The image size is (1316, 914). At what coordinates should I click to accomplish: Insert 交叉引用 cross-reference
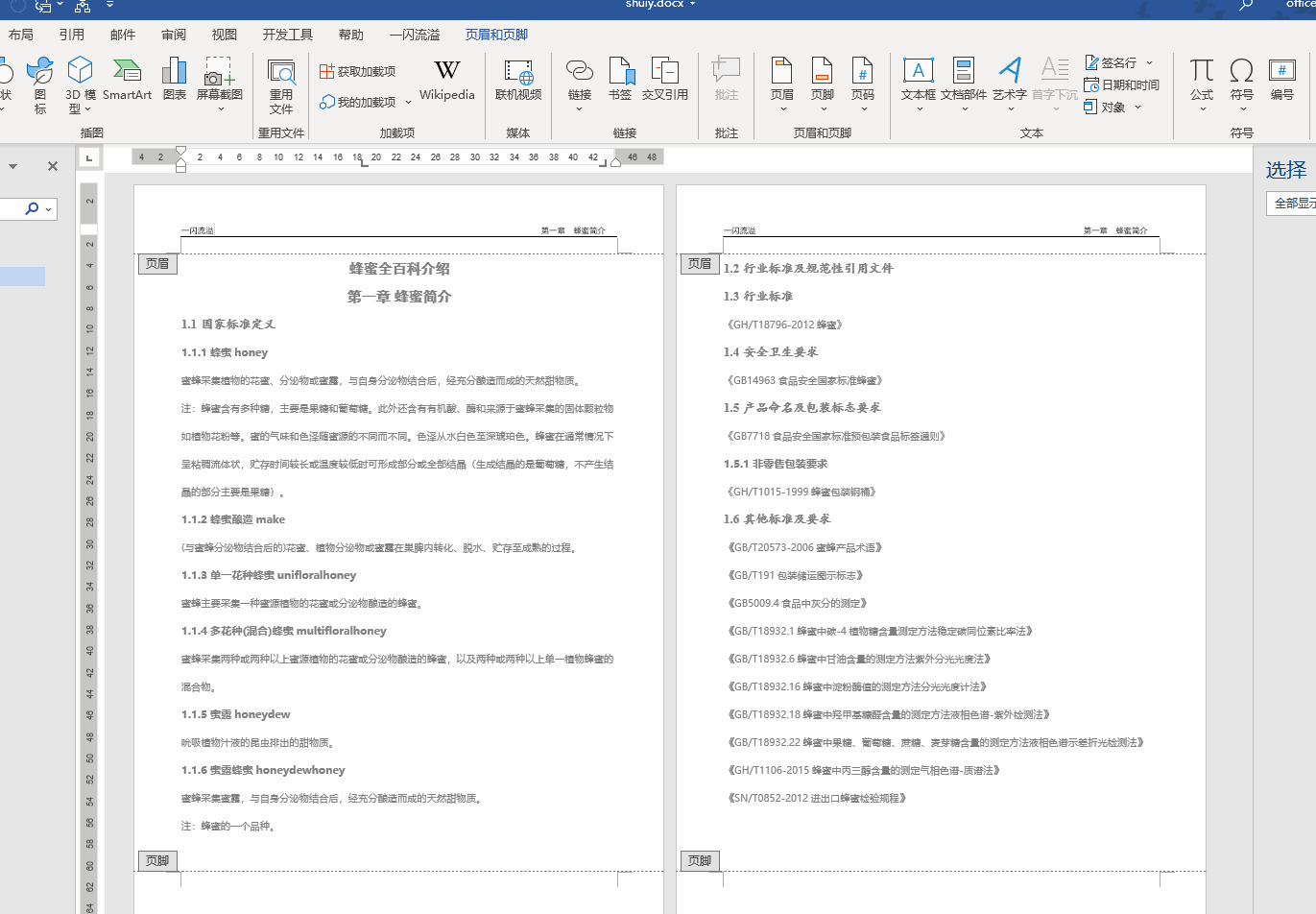click(665, 80)
